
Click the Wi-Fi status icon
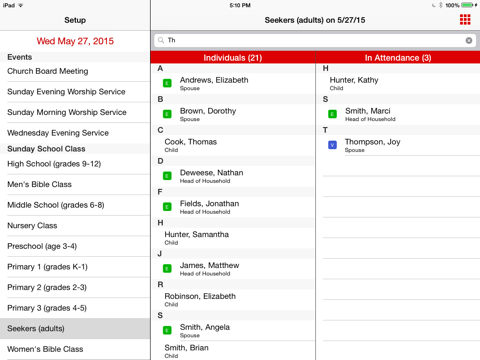pos(21,5)
